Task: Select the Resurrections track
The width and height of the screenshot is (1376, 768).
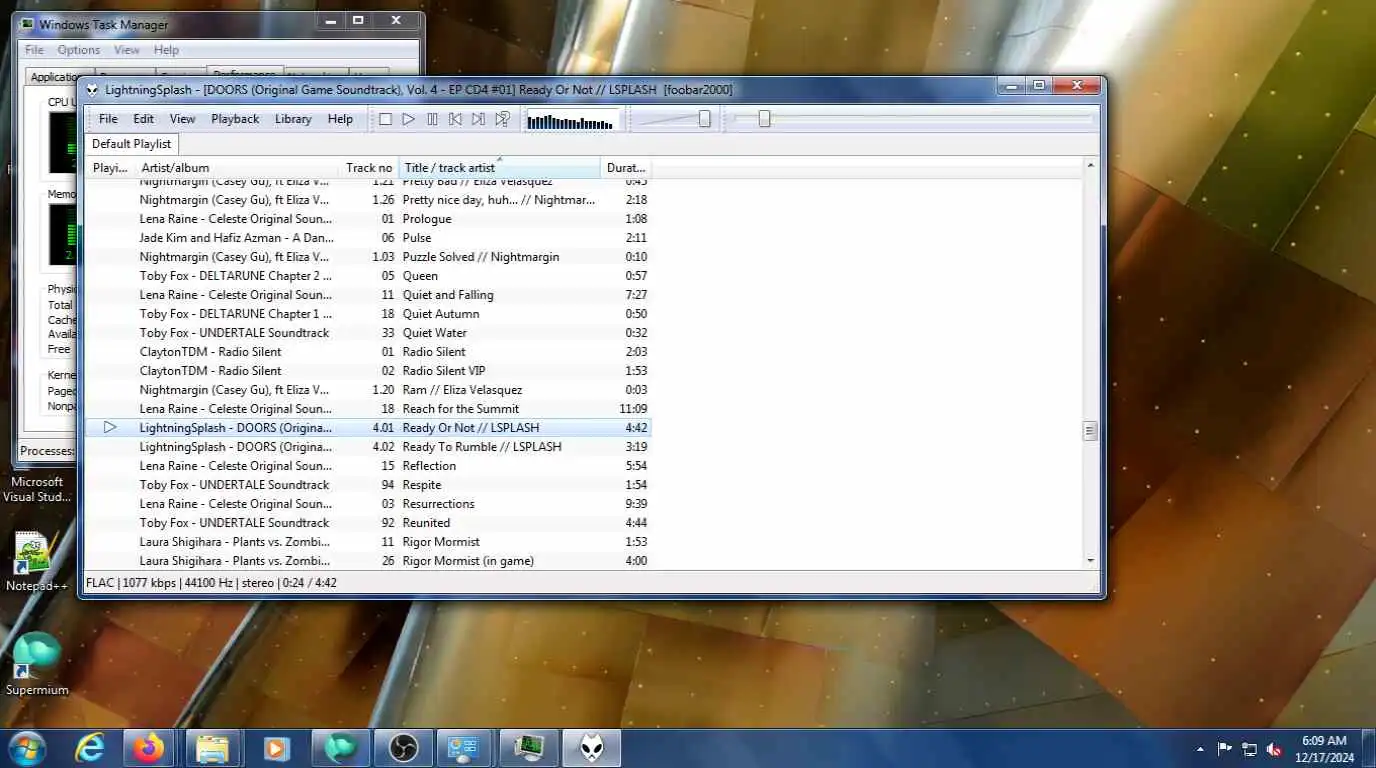Action: [x=368, y=504]
